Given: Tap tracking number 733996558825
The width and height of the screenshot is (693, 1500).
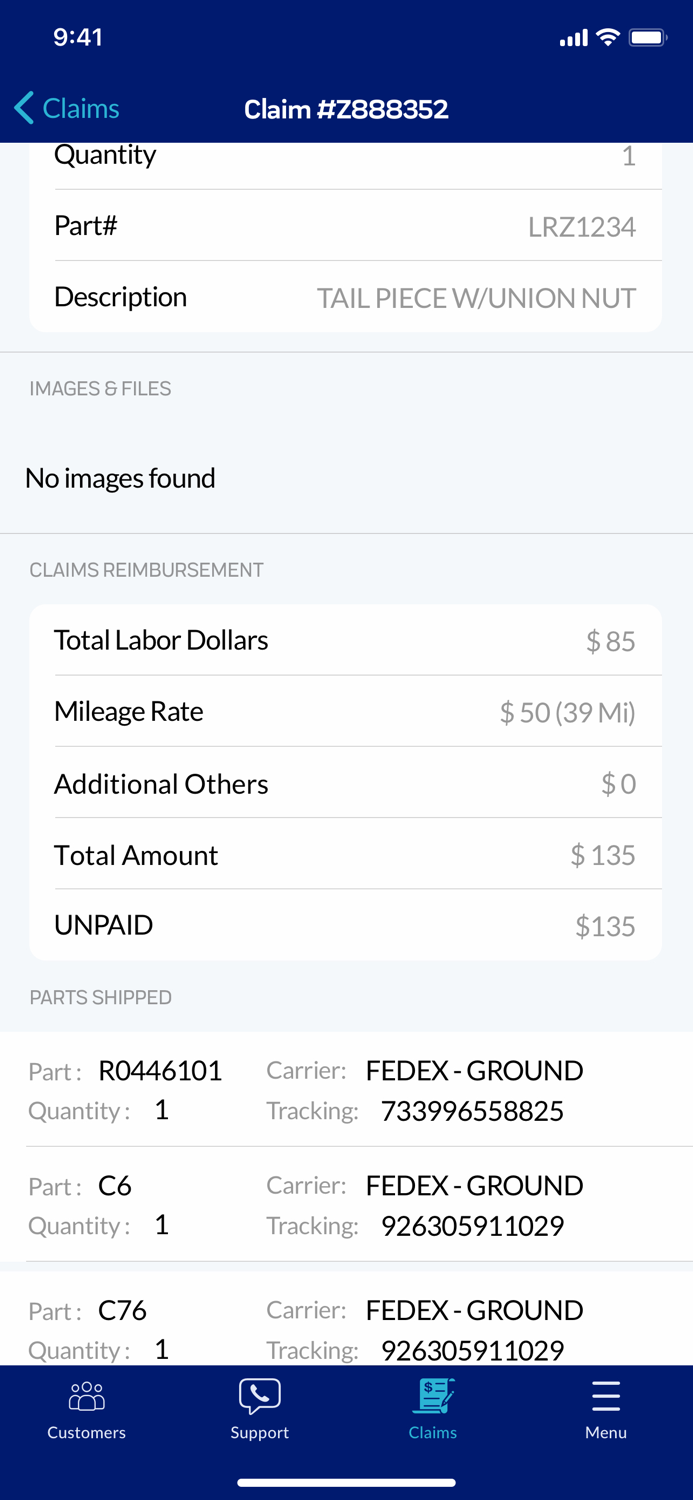Looking at the screenshot, I should pyautogui.click(x=472, y=1111).
